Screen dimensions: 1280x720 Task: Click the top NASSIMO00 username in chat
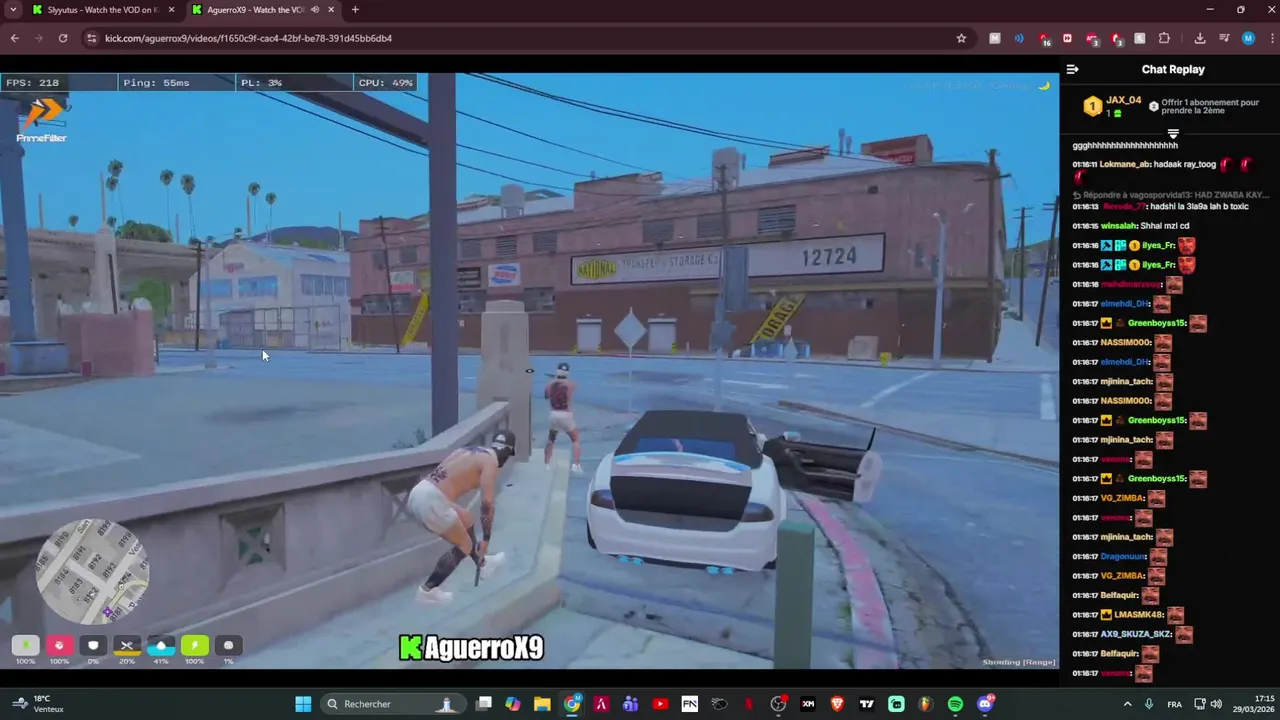pos(1126,343)
